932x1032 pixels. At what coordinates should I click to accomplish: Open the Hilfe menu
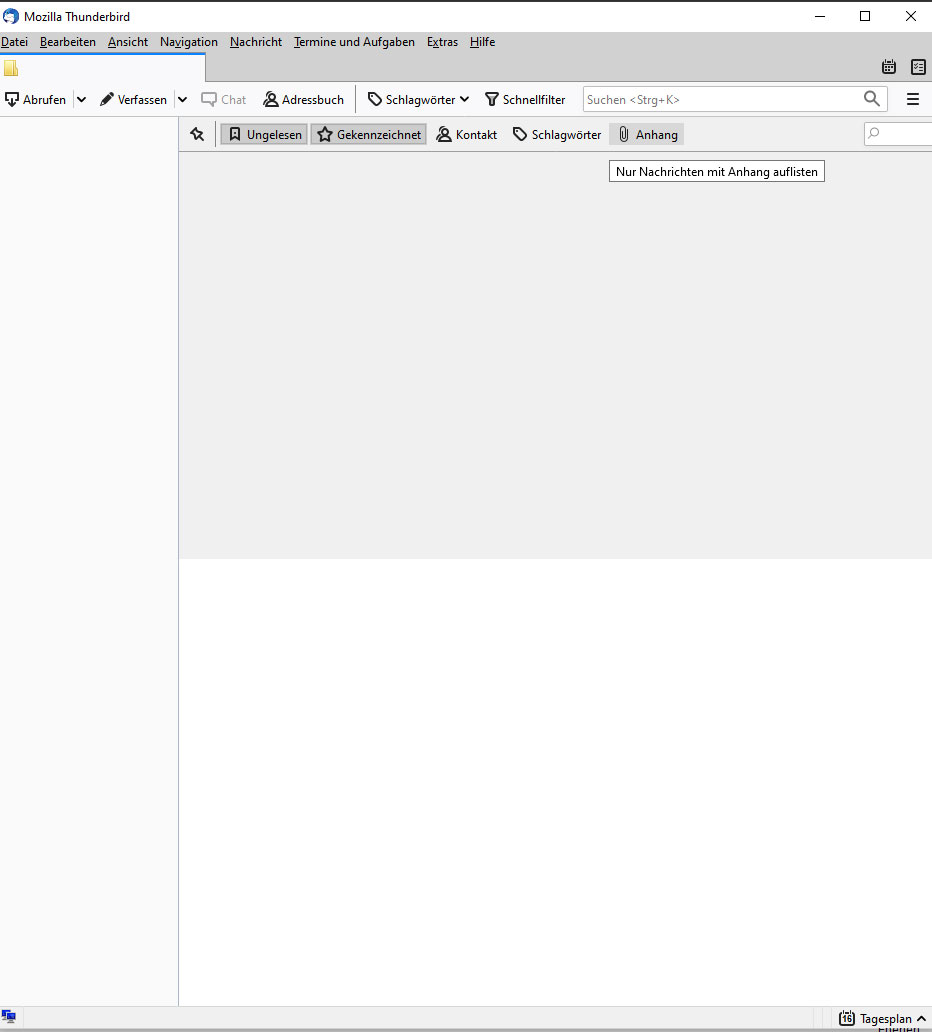coord(482,42)
